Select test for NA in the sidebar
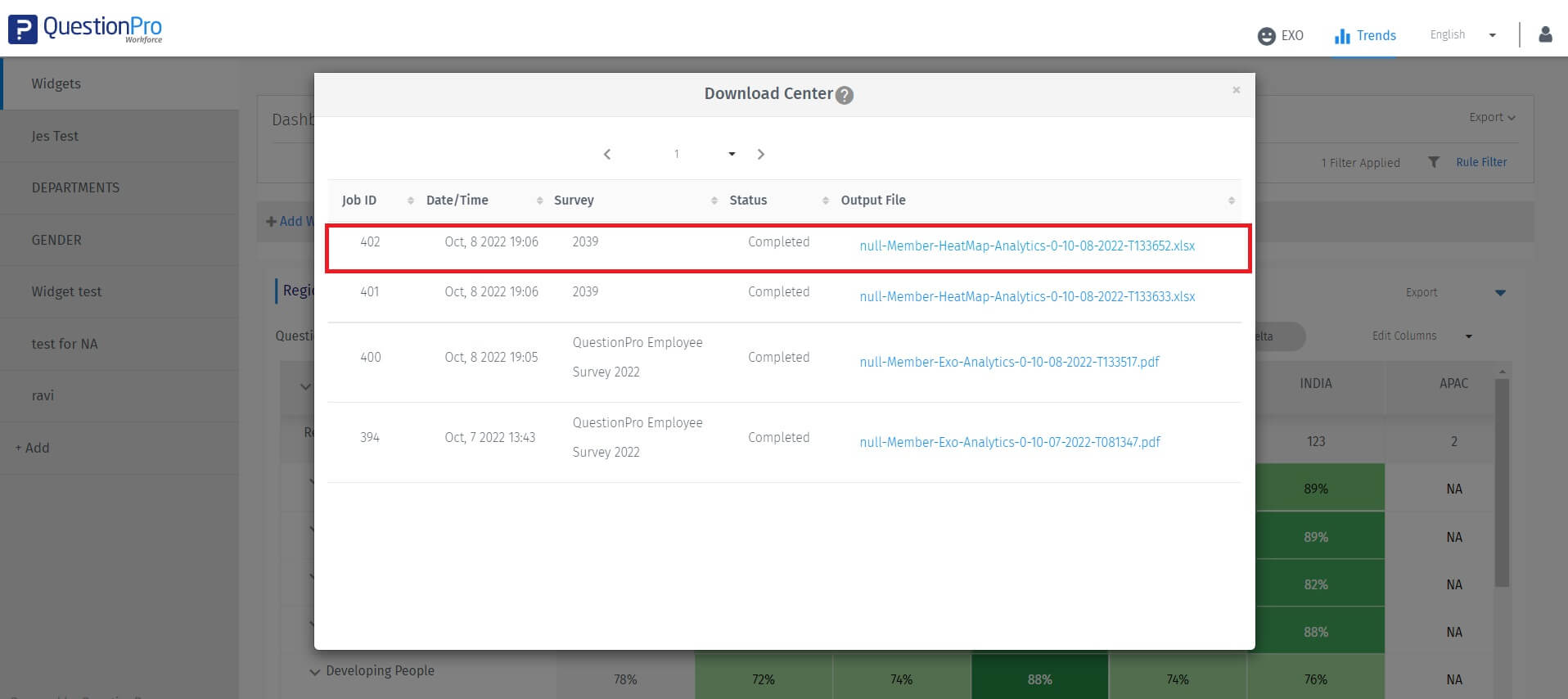The height and width of the screenshot is (699, 1568). tap(119, 344)
